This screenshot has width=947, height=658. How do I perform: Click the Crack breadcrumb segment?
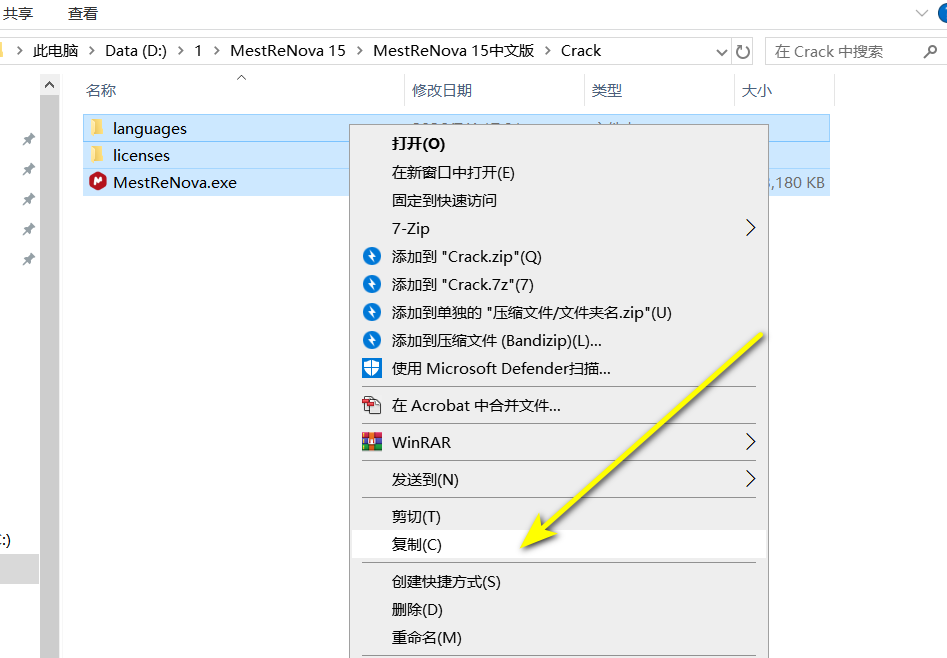580,51
